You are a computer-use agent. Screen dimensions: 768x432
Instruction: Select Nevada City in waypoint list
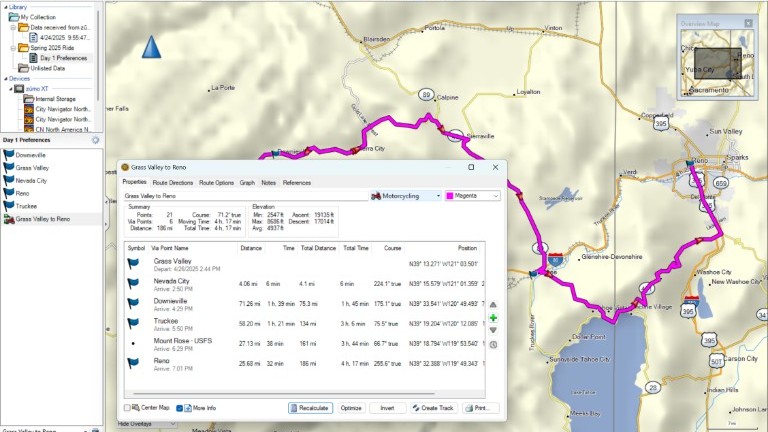tap(31, 181)
